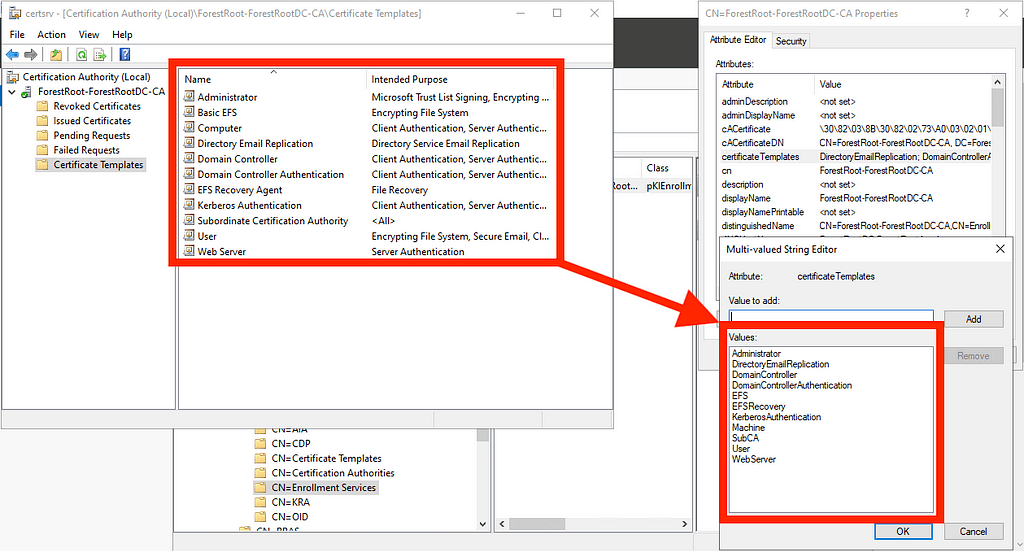The height and width of the screenshot is (551, 1024).
Task: Open the View menu
Action: pos(89,34)
